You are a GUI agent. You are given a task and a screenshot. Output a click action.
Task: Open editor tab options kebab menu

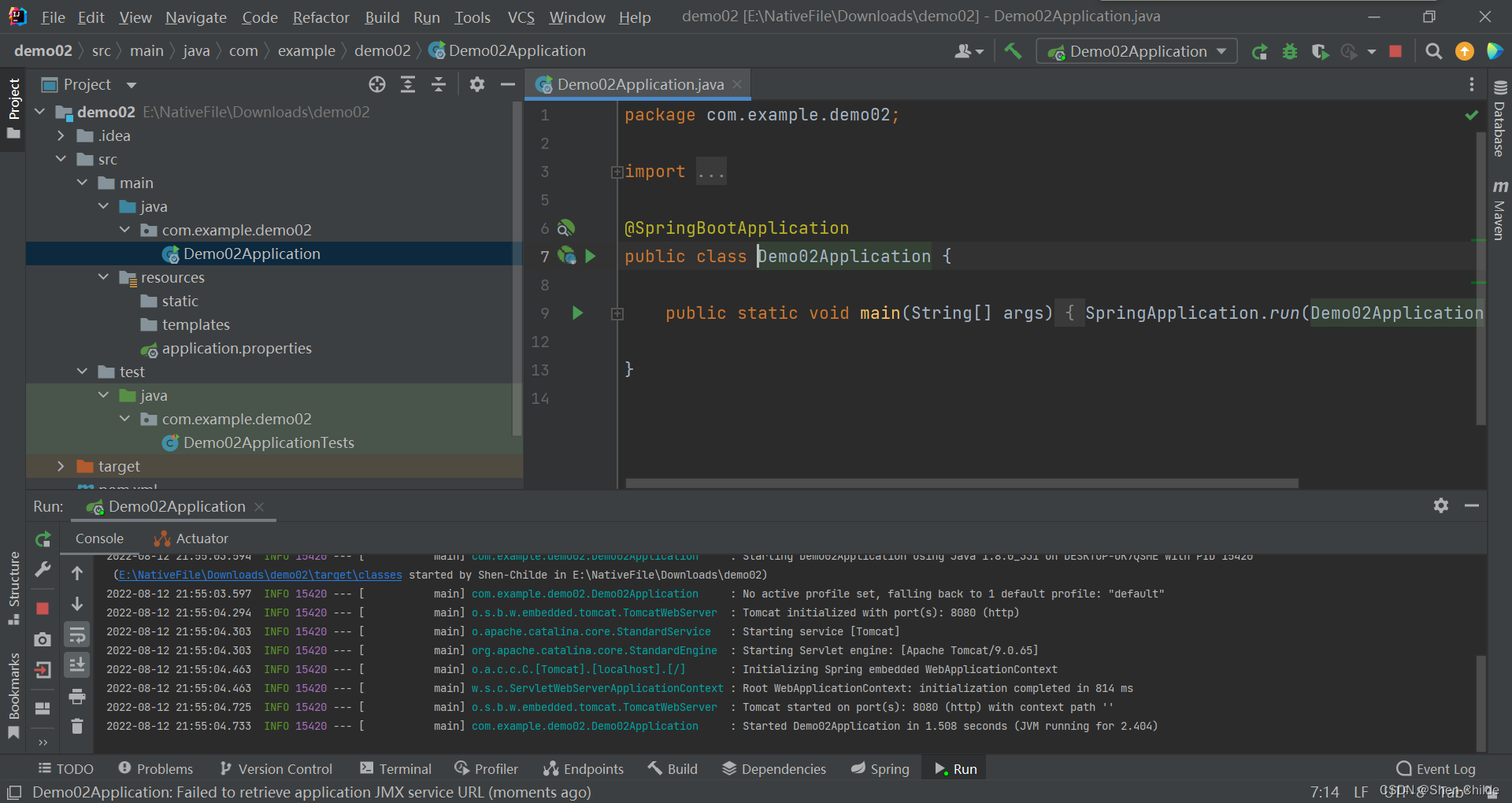tap(1471, 84)
